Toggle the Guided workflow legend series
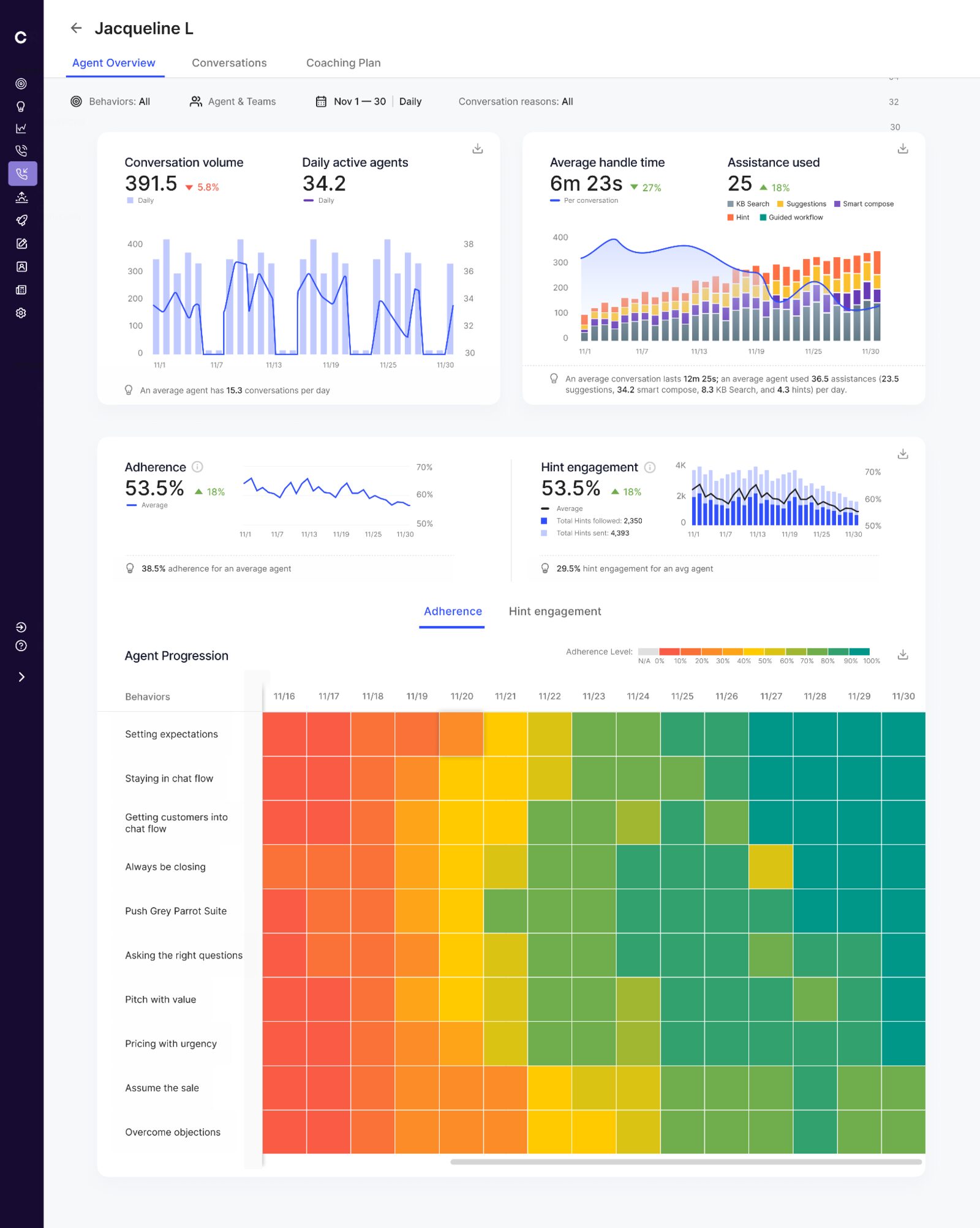Image resolution: width=980 pixels, height=1228 pixels. point(791,217)
